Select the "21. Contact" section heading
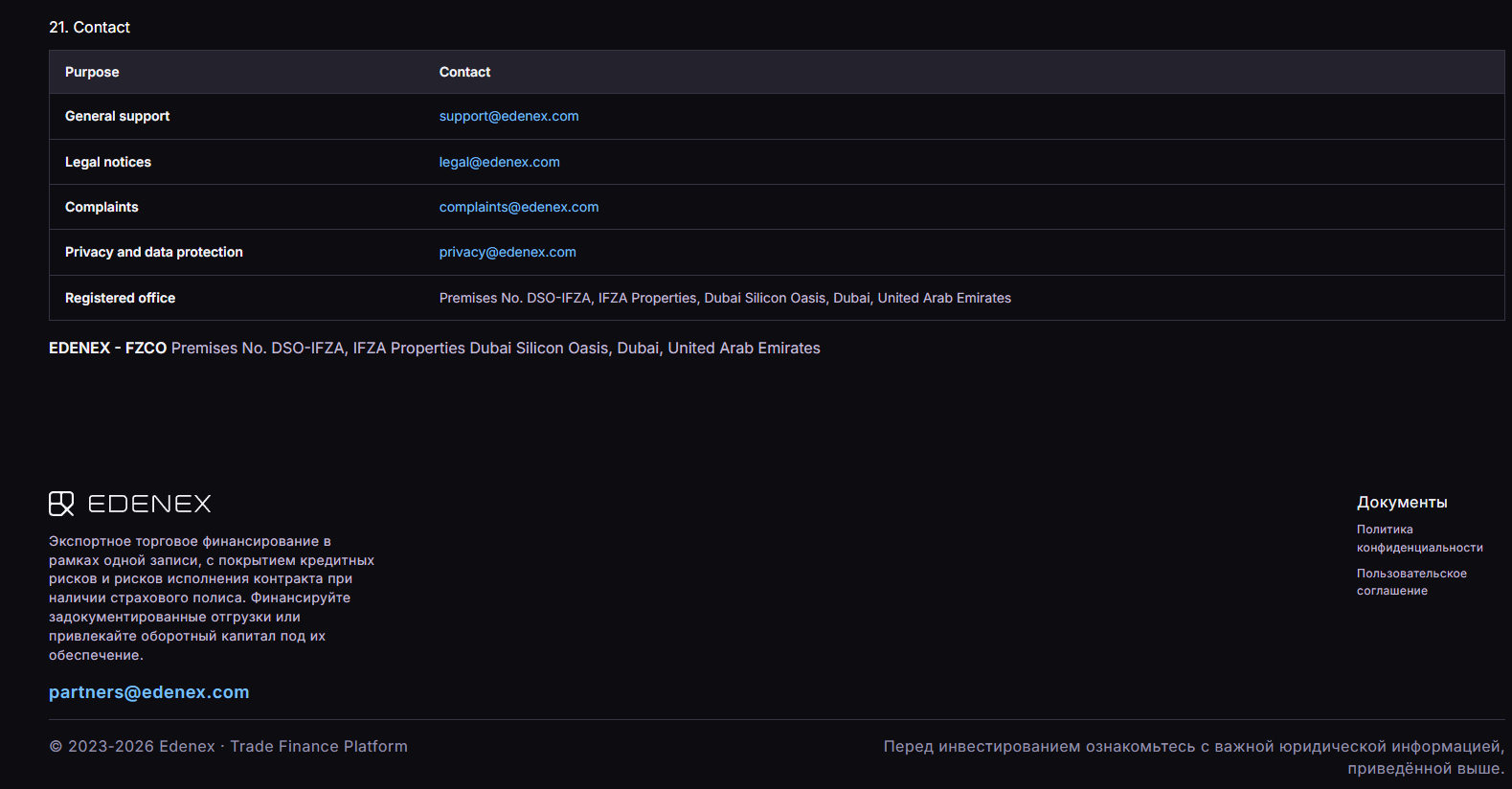The height and width of the screenshot is (789, 1512). pyautogui.click(x=89, y=27)
